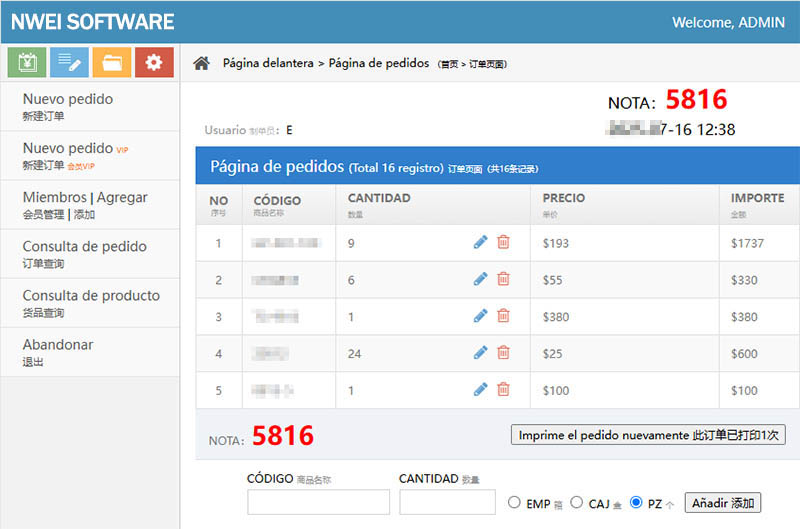Edit row 3 quantity with pencil icon
The image size is (800, 529).
pyautogui.click(x=480, y=316)
